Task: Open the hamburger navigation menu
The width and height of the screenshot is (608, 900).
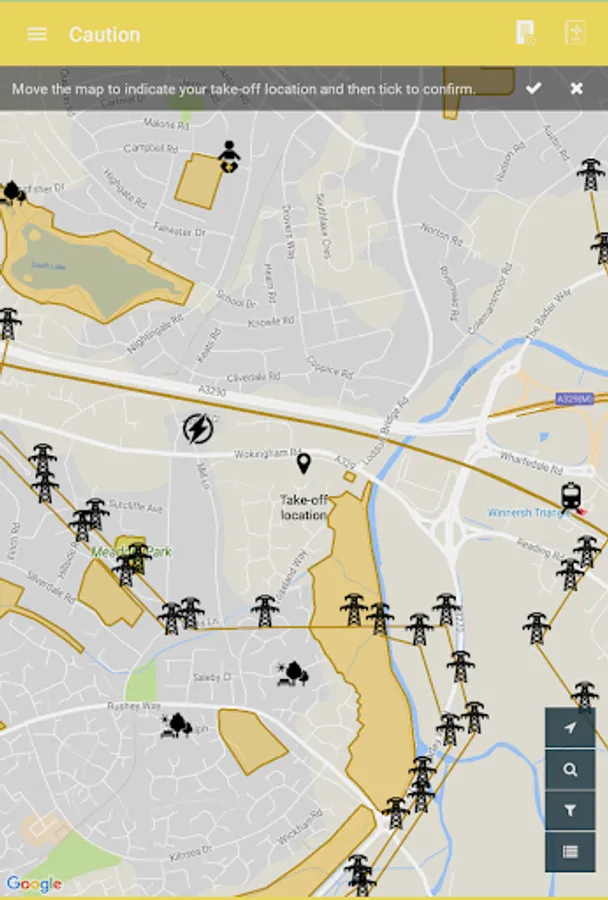Action: [x=37, y=34]
